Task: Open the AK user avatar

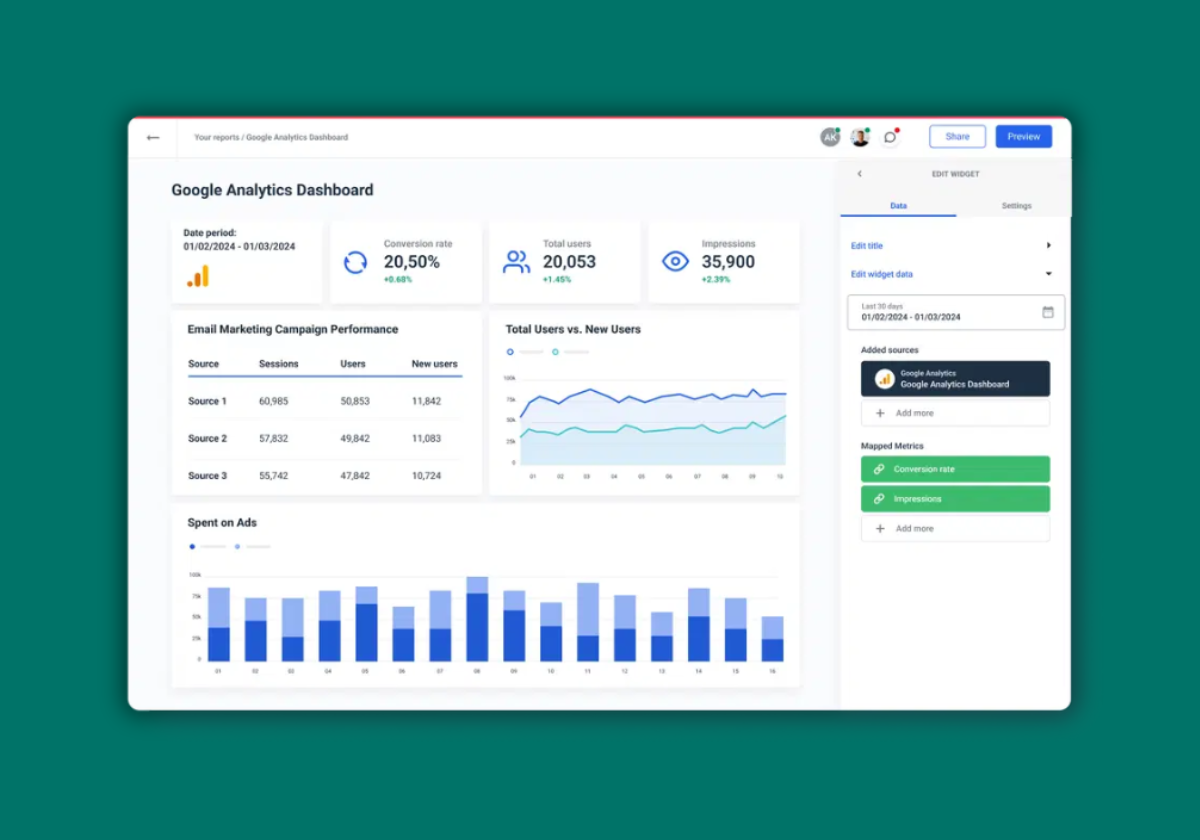Action: click(830, 137)
